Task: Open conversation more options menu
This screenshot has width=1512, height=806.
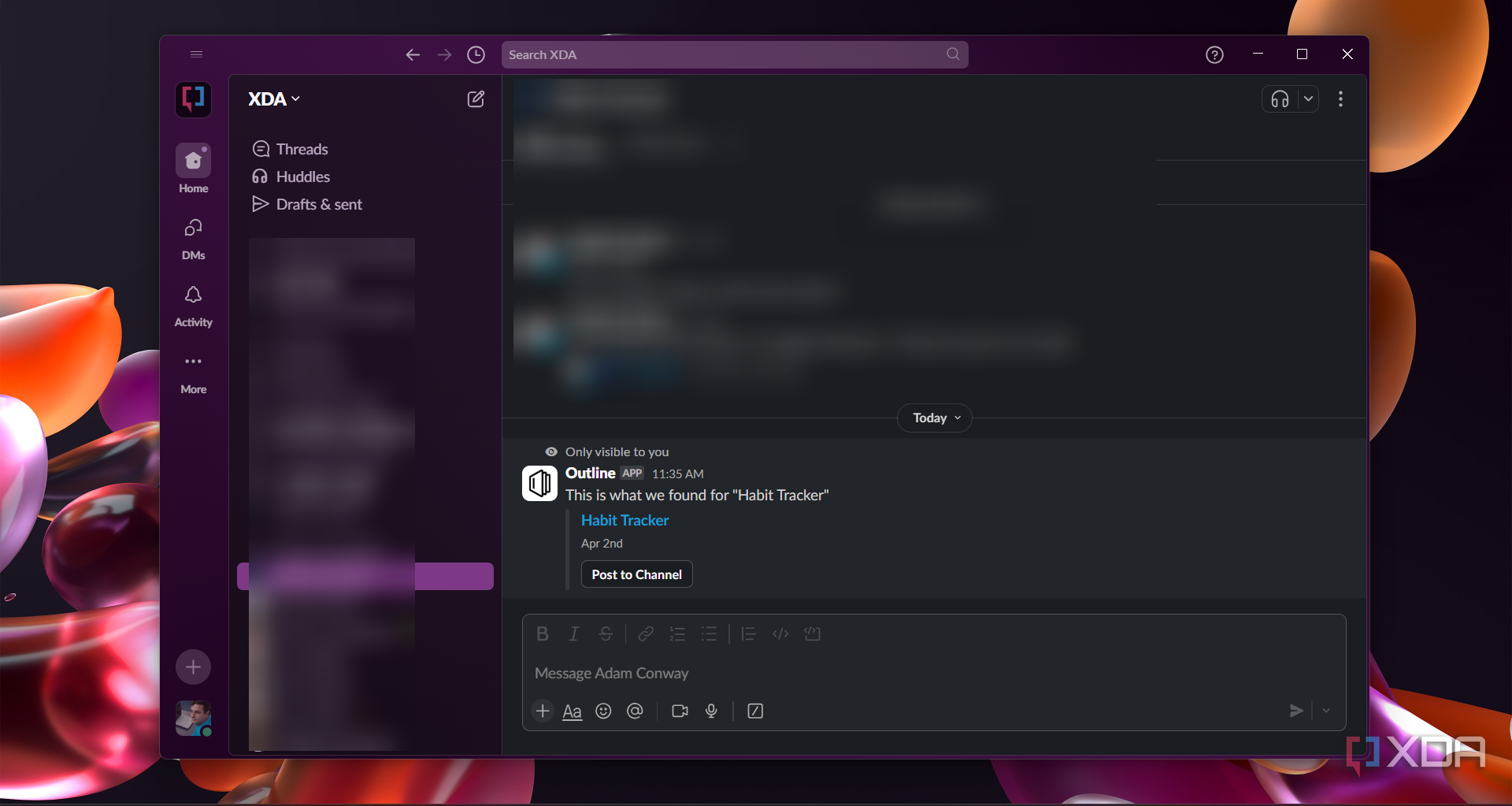Action: (x=1340, y=99)
